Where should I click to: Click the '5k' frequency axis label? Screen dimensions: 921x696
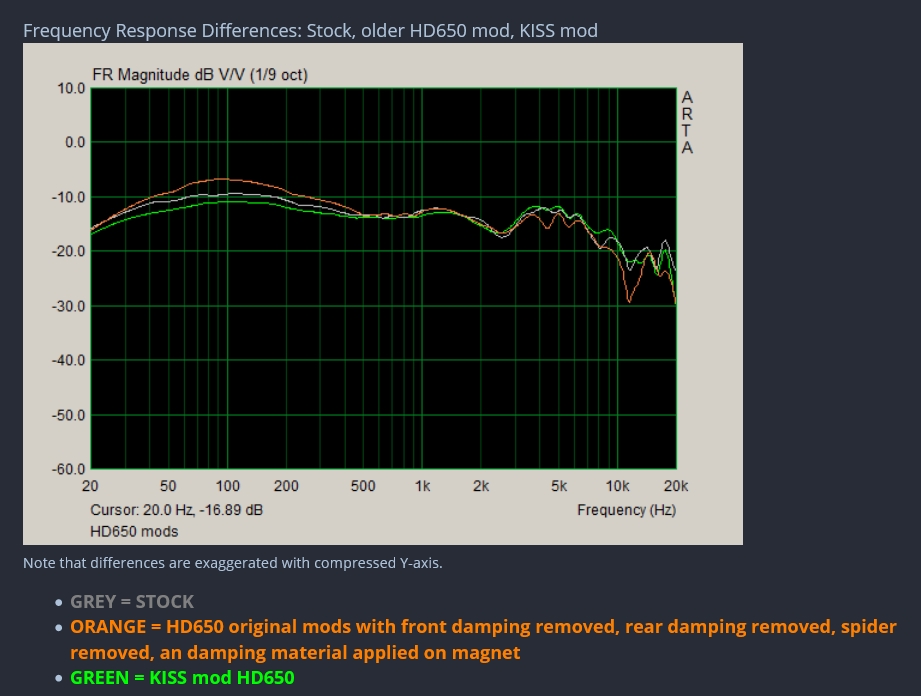click(x=559, y=486)
